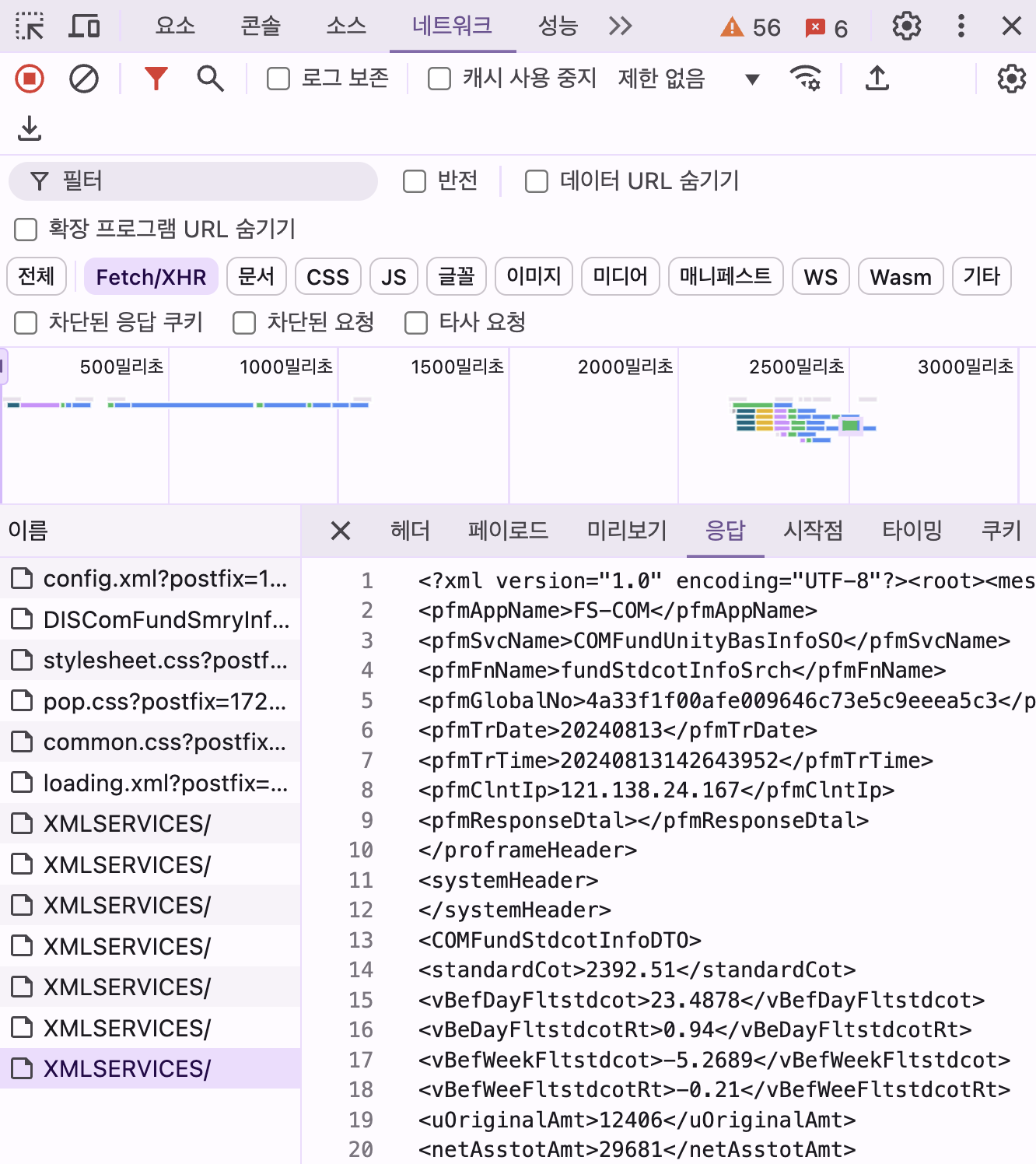1036x1164 pixels.
Task: Check 차단된 응답 쿠키
Action: point(26,323)
